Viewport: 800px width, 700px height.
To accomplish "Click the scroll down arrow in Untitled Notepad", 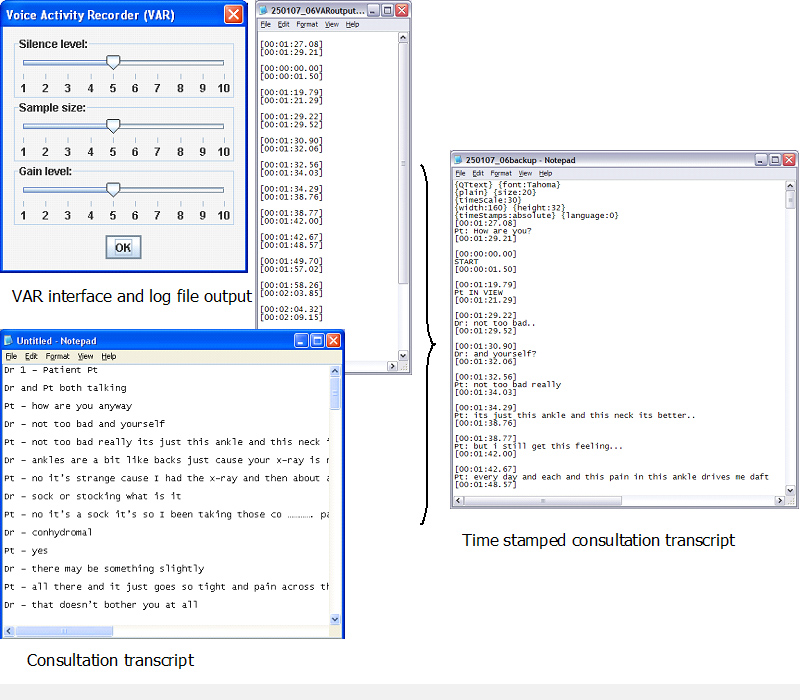I will point(336,619).
